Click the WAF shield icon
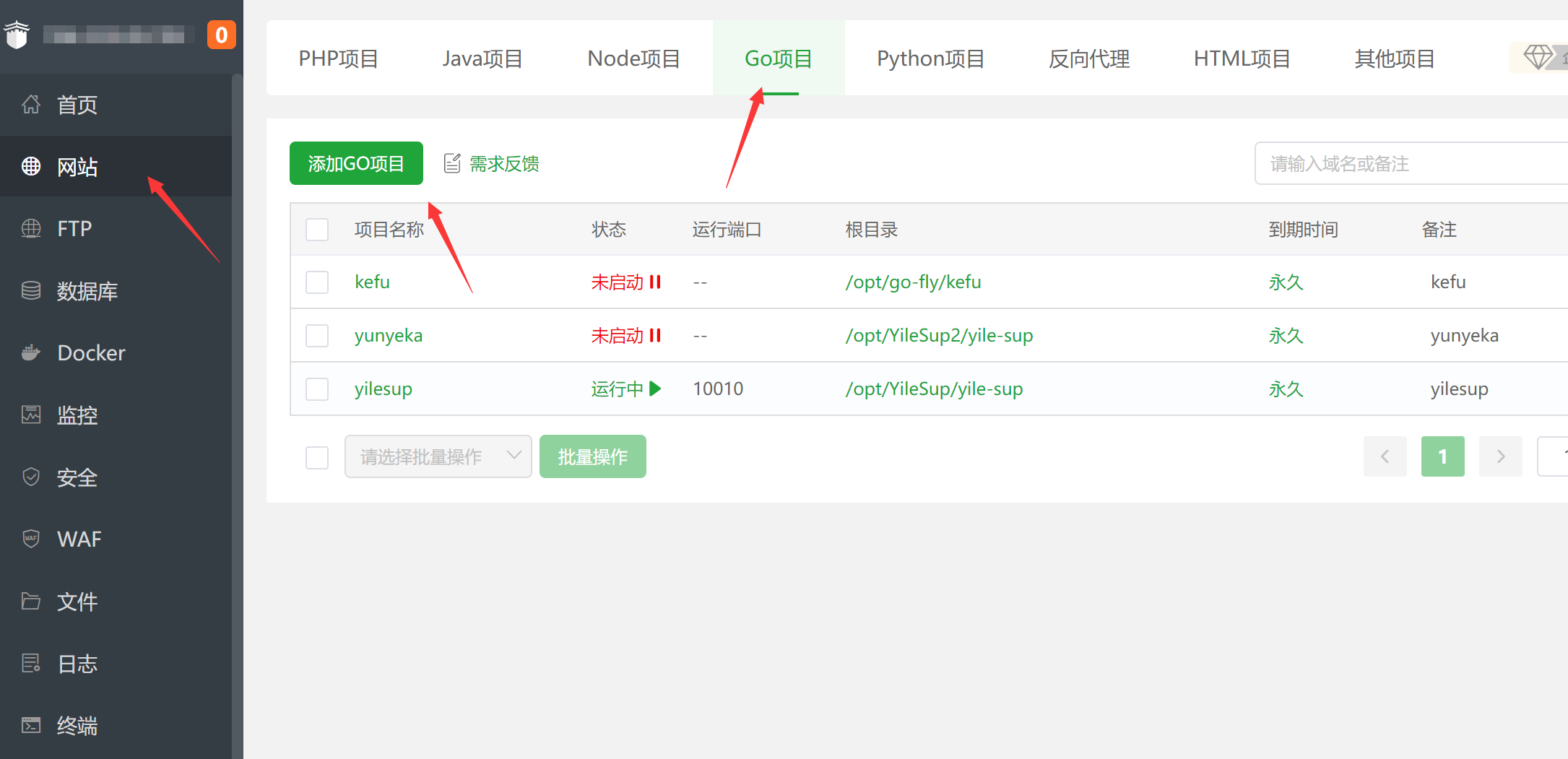This screenshot has height=759, width=1568. pos(31,539)
